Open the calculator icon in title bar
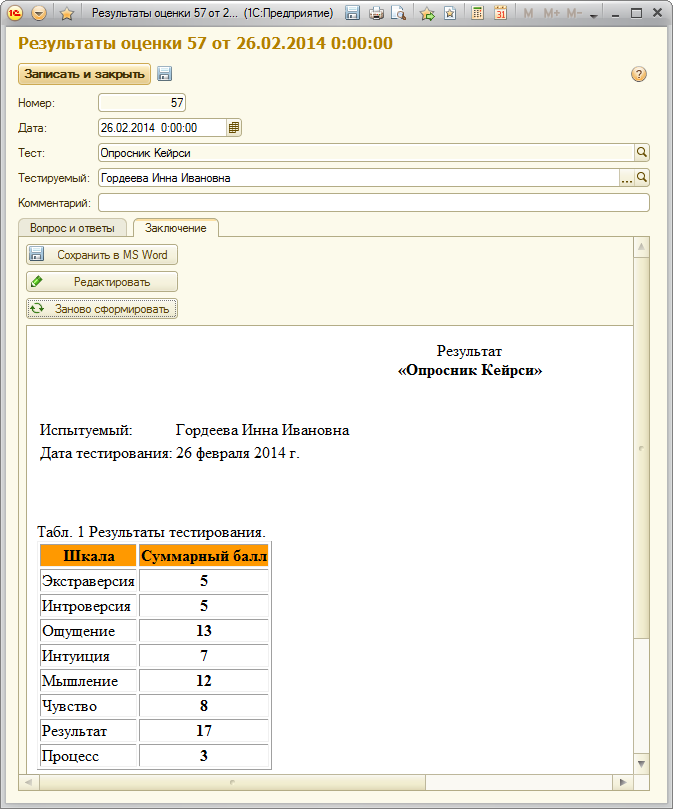Image resolution: width=673 pixels, height=809 pixels. tap(477, 13)
